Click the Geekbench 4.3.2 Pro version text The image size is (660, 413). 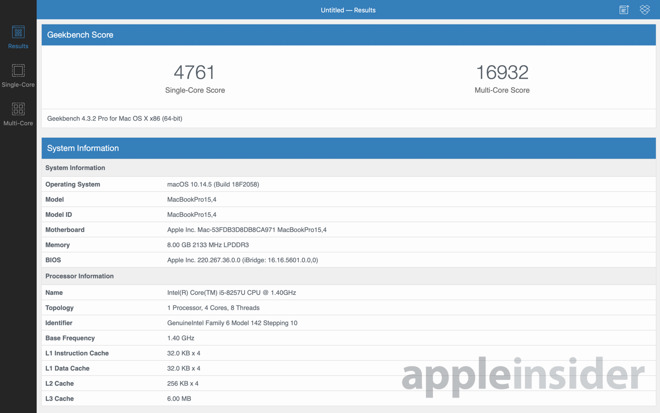coord(114,118)
